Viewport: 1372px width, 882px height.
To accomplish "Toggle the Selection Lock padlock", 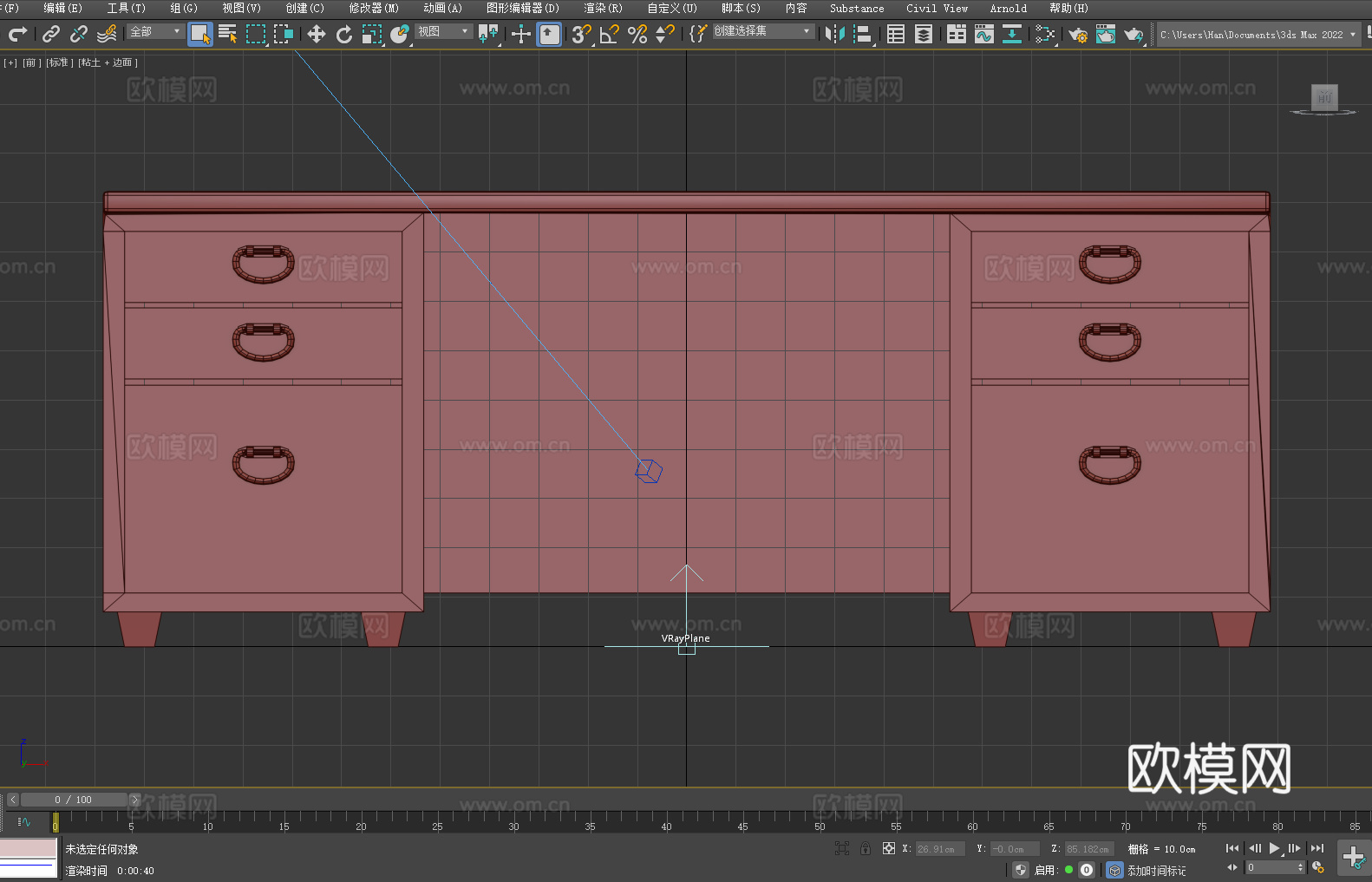I will (x=866, y=848).
